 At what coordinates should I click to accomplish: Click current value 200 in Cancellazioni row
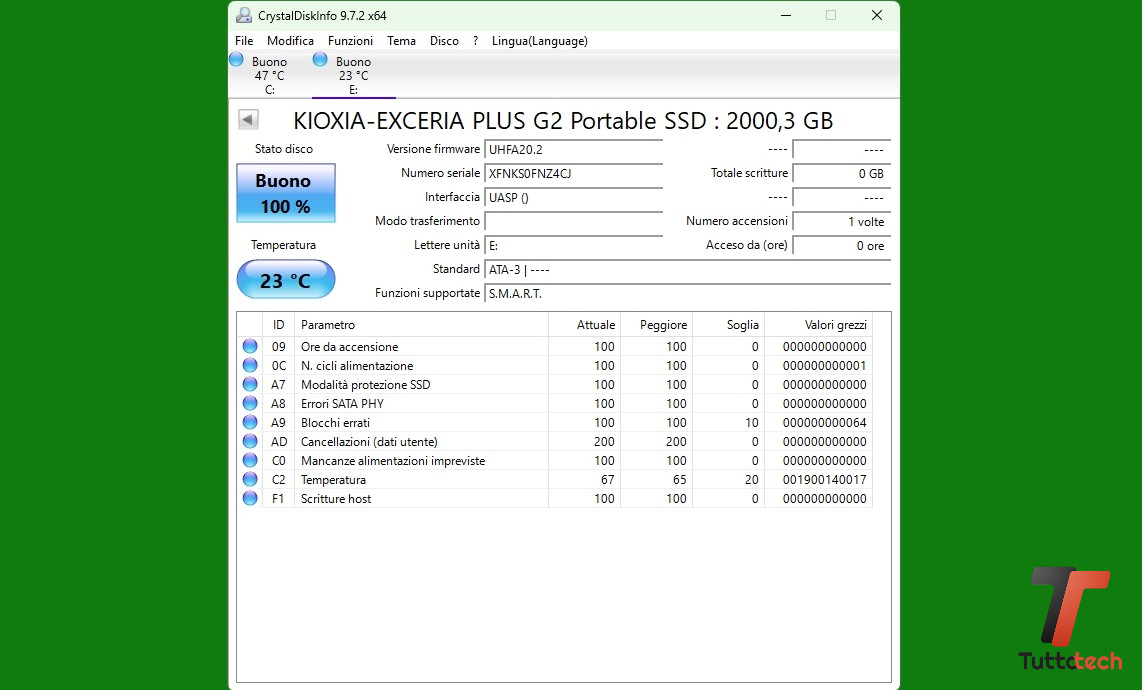[x=604, y=442]
